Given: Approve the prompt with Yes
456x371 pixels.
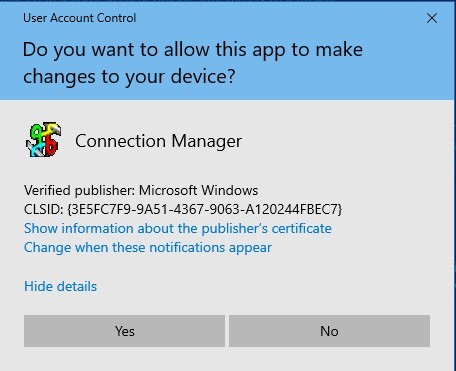Looking at the screenshot, I should [x=124, y=331].
